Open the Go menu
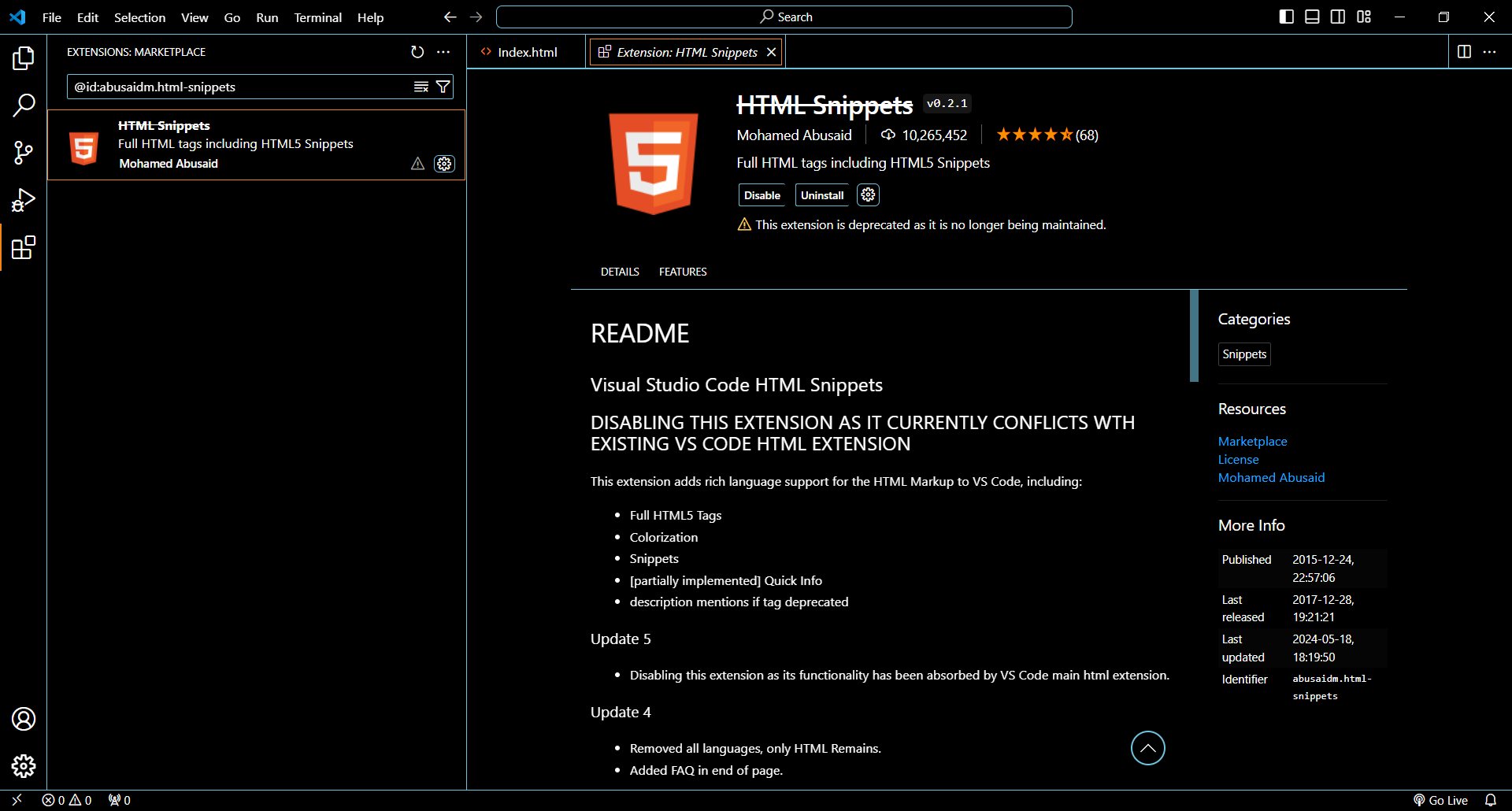The image size is (1512, 811). tap(232, 17)
